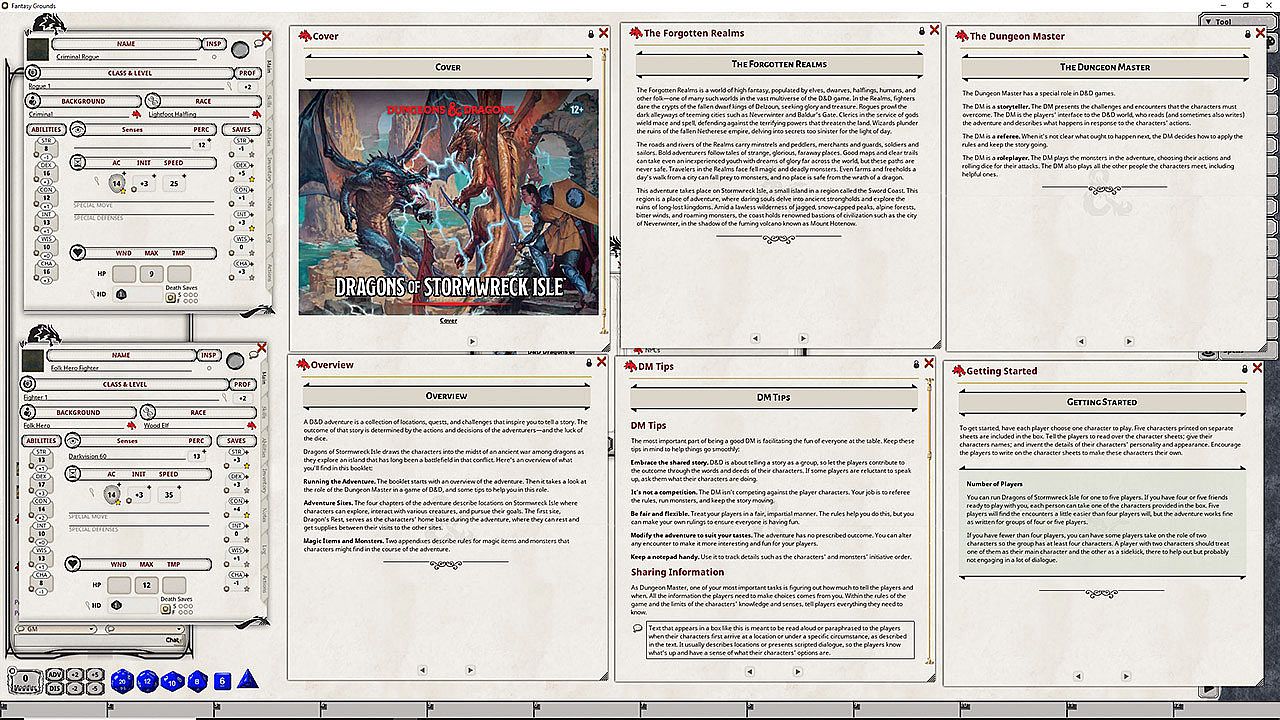Screen dimensions: 1280x720
Task: Go to previous page in the Overview window
Action: click(422, 672)
